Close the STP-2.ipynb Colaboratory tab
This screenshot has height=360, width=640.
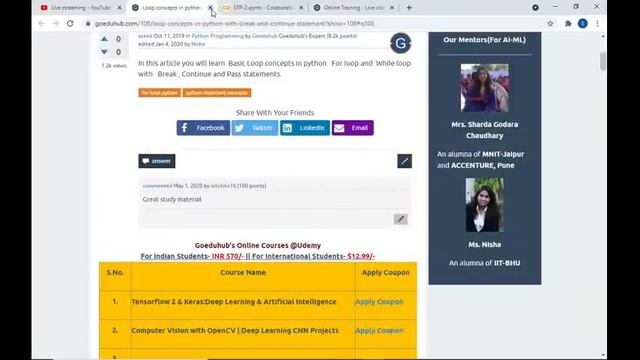coord(301,8)
